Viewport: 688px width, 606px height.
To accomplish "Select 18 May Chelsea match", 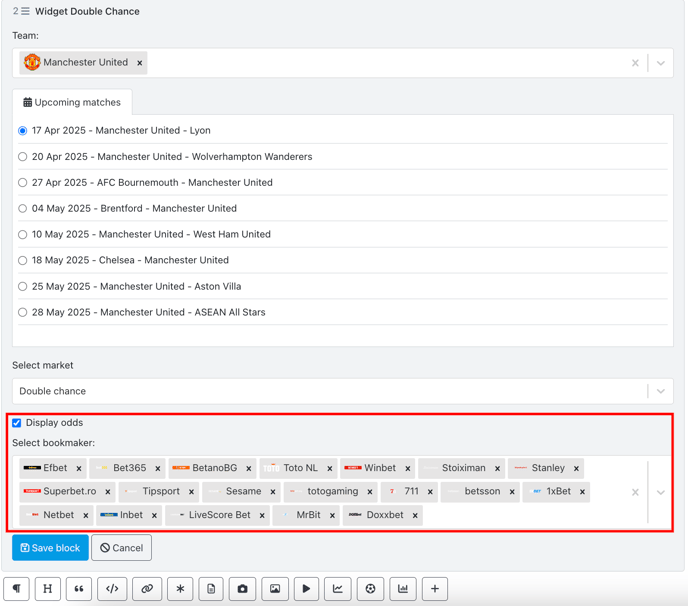I will 22,260.
